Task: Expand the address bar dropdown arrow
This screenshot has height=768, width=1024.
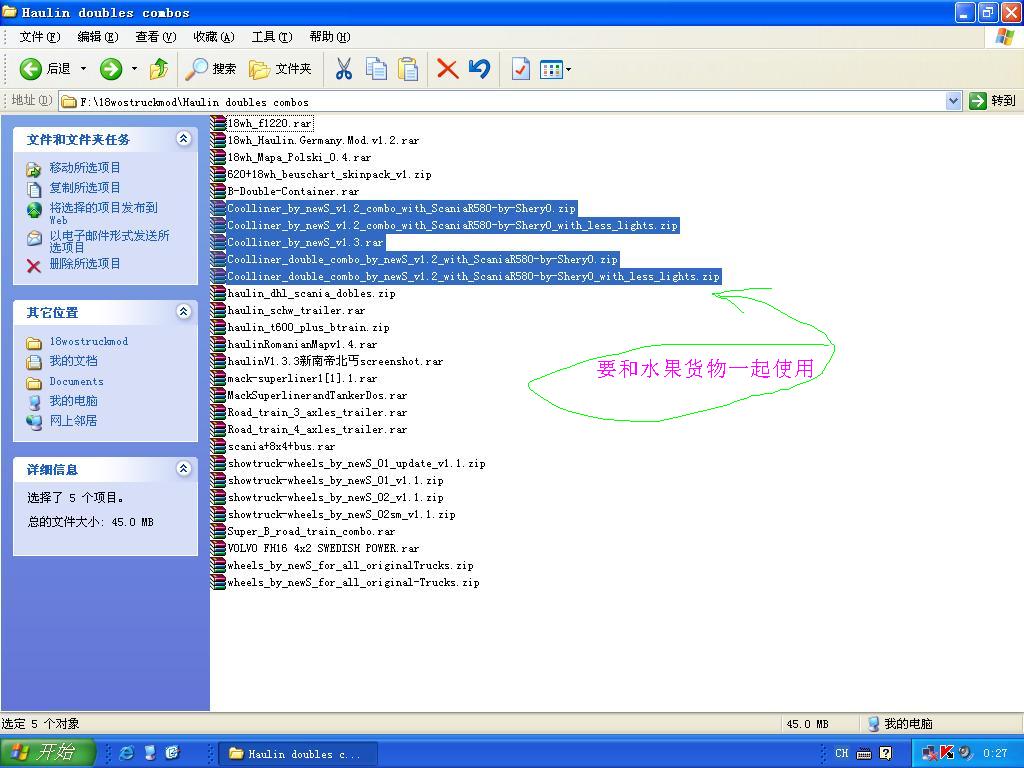Action: pos(953,101)
